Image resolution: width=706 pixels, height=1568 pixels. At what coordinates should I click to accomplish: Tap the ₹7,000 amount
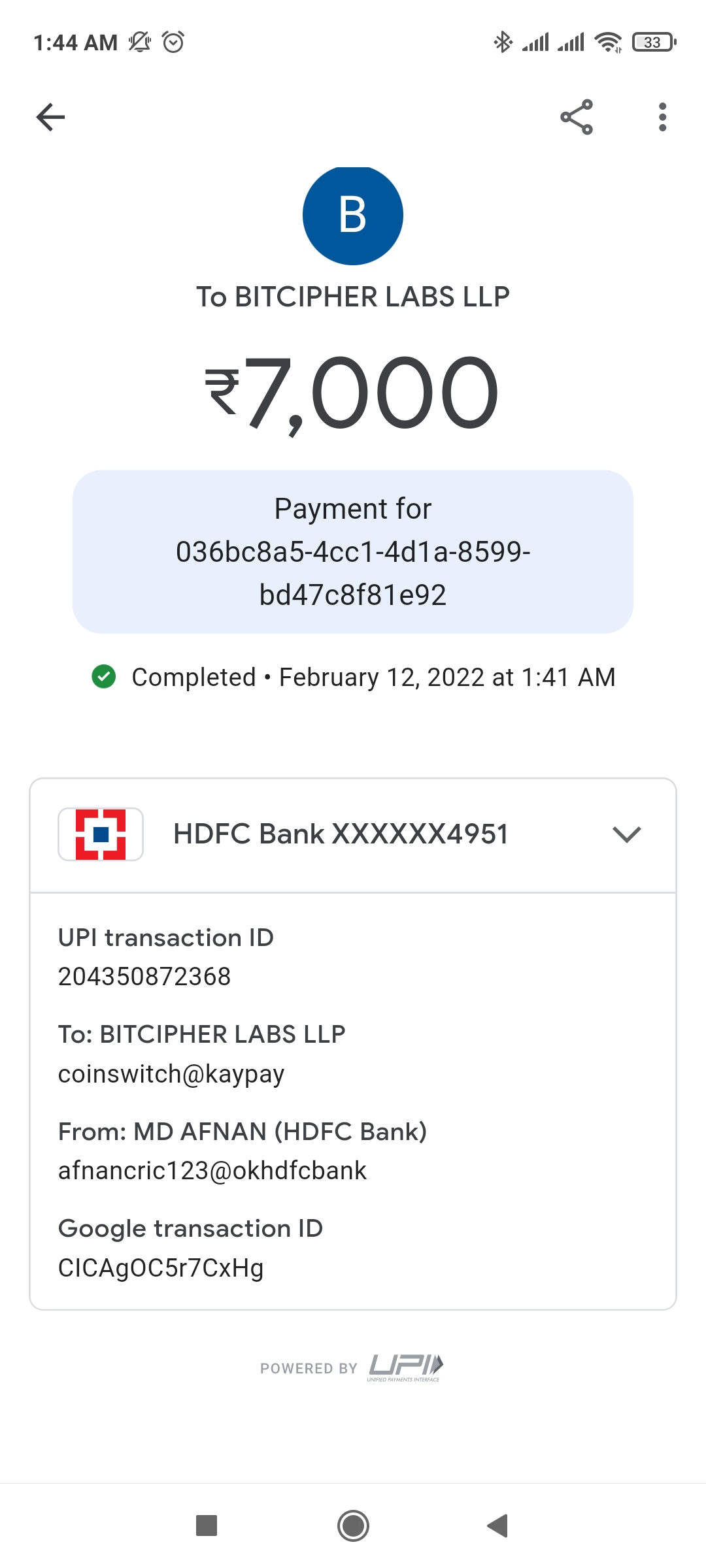pyautogui.click(x=353, y=392)
